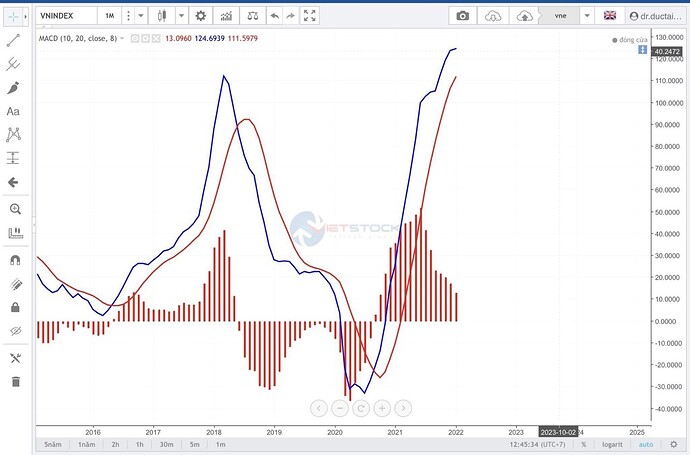The height and width of the screenshot is (455, 690).
Task: Select the XABCD pattern tool
Action: click(x=14, y=135)
